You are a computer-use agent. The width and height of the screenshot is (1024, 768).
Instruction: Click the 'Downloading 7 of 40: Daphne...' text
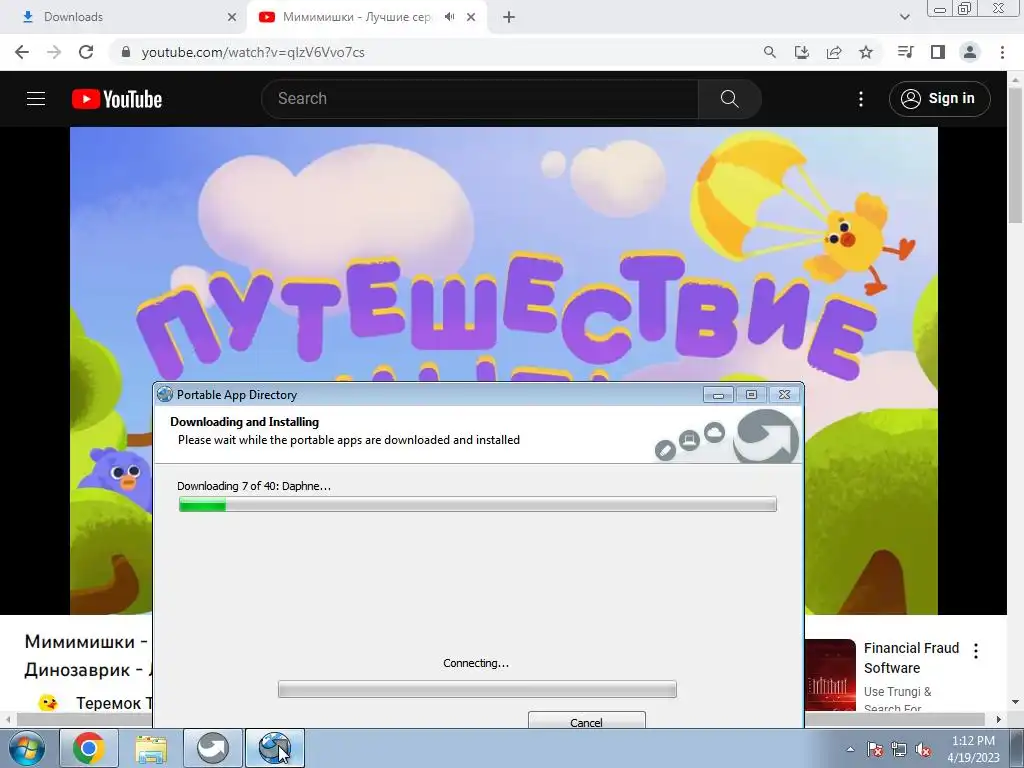click(254, 486)
